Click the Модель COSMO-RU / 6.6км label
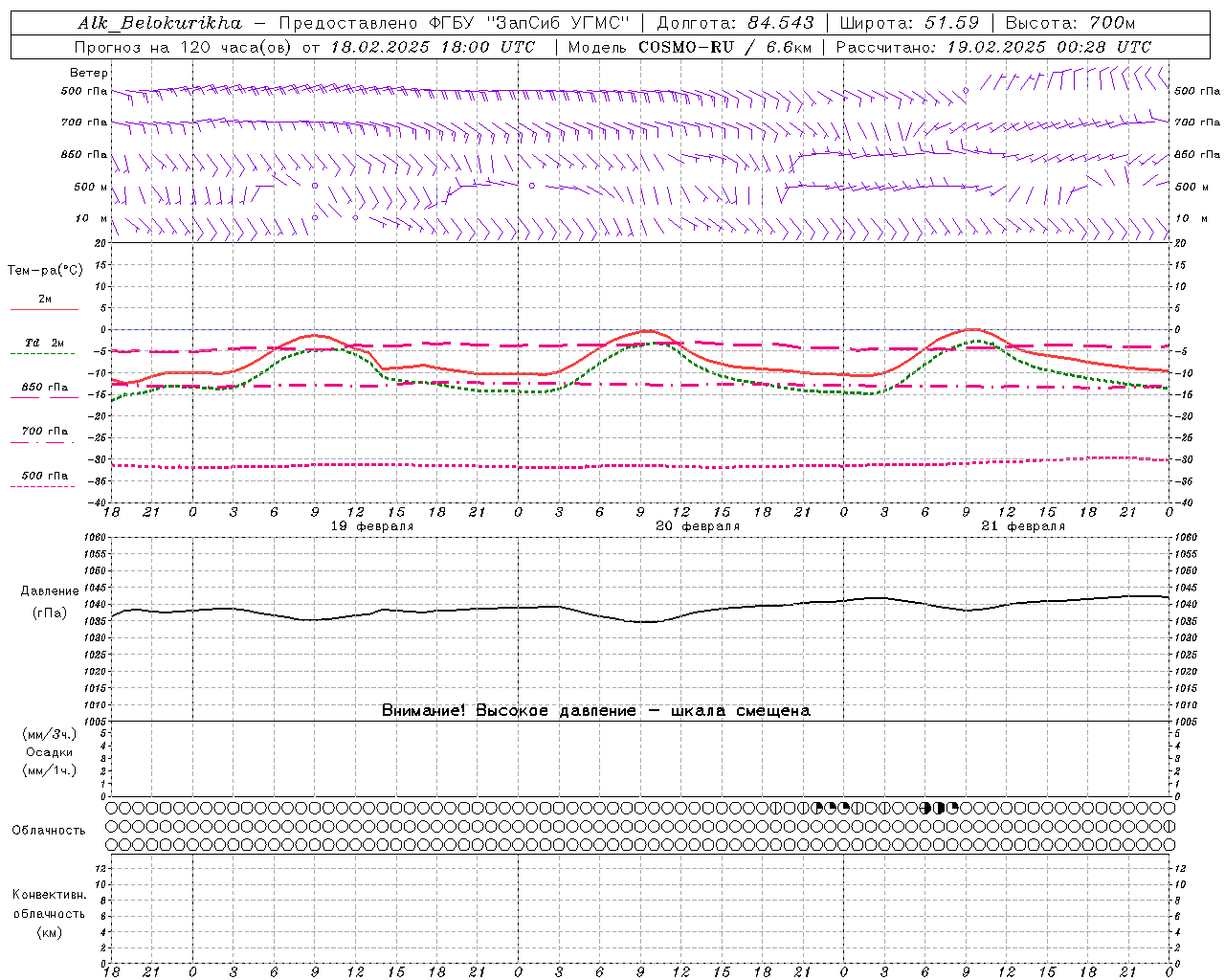1225x980 pixels. [689, 47]
